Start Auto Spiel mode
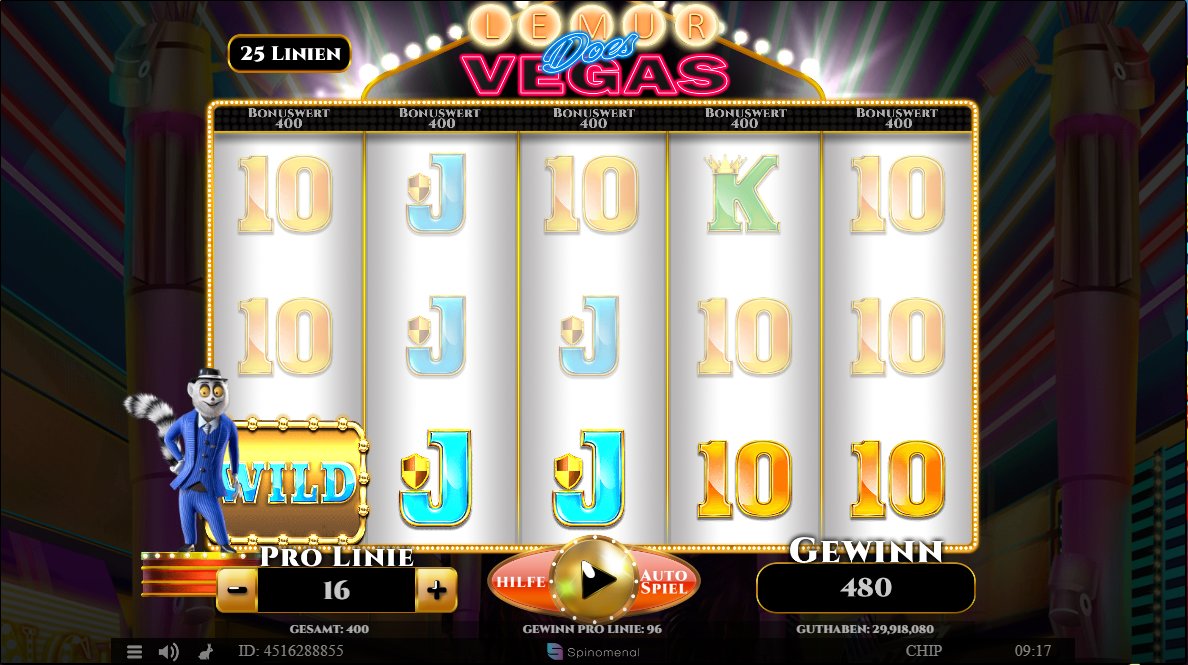 [x=664, y=582]
